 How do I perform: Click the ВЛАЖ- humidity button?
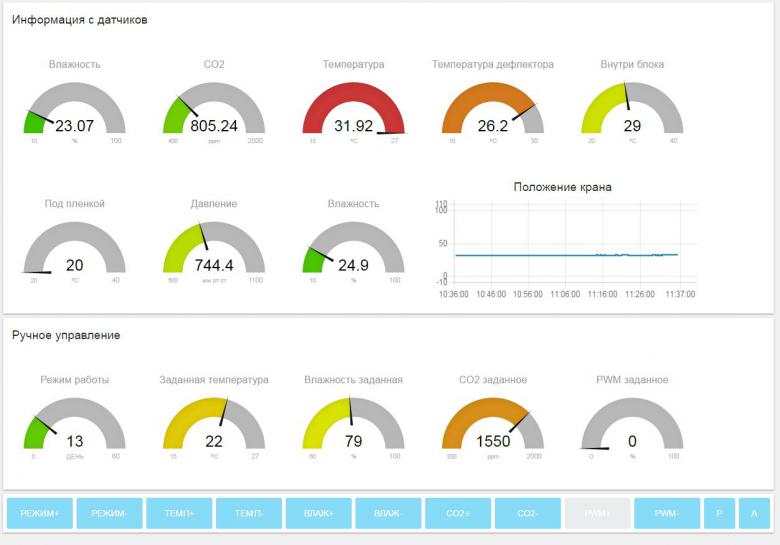pyautogui.click(x=388, y=513)
